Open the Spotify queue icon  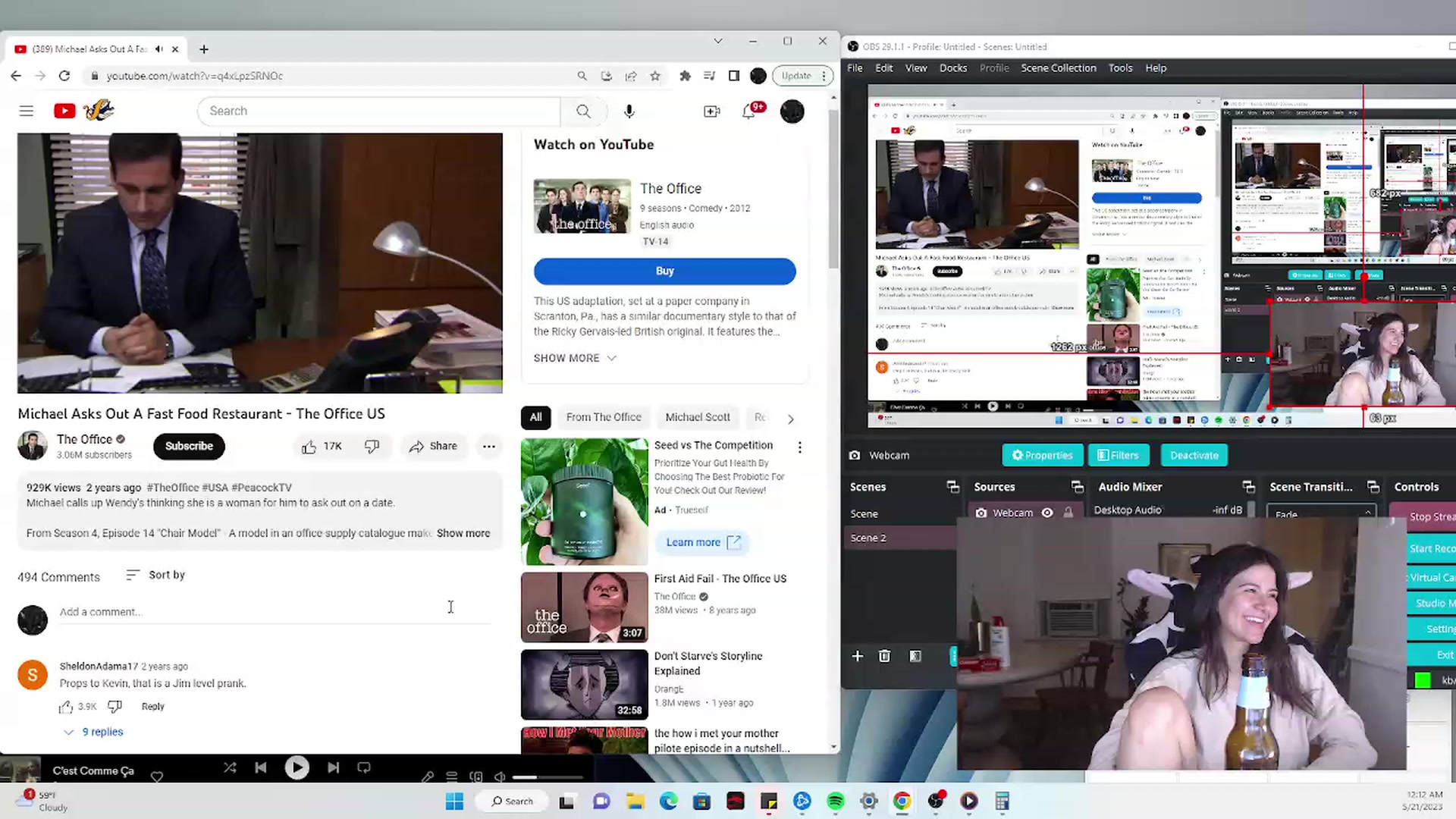(452, 777)
